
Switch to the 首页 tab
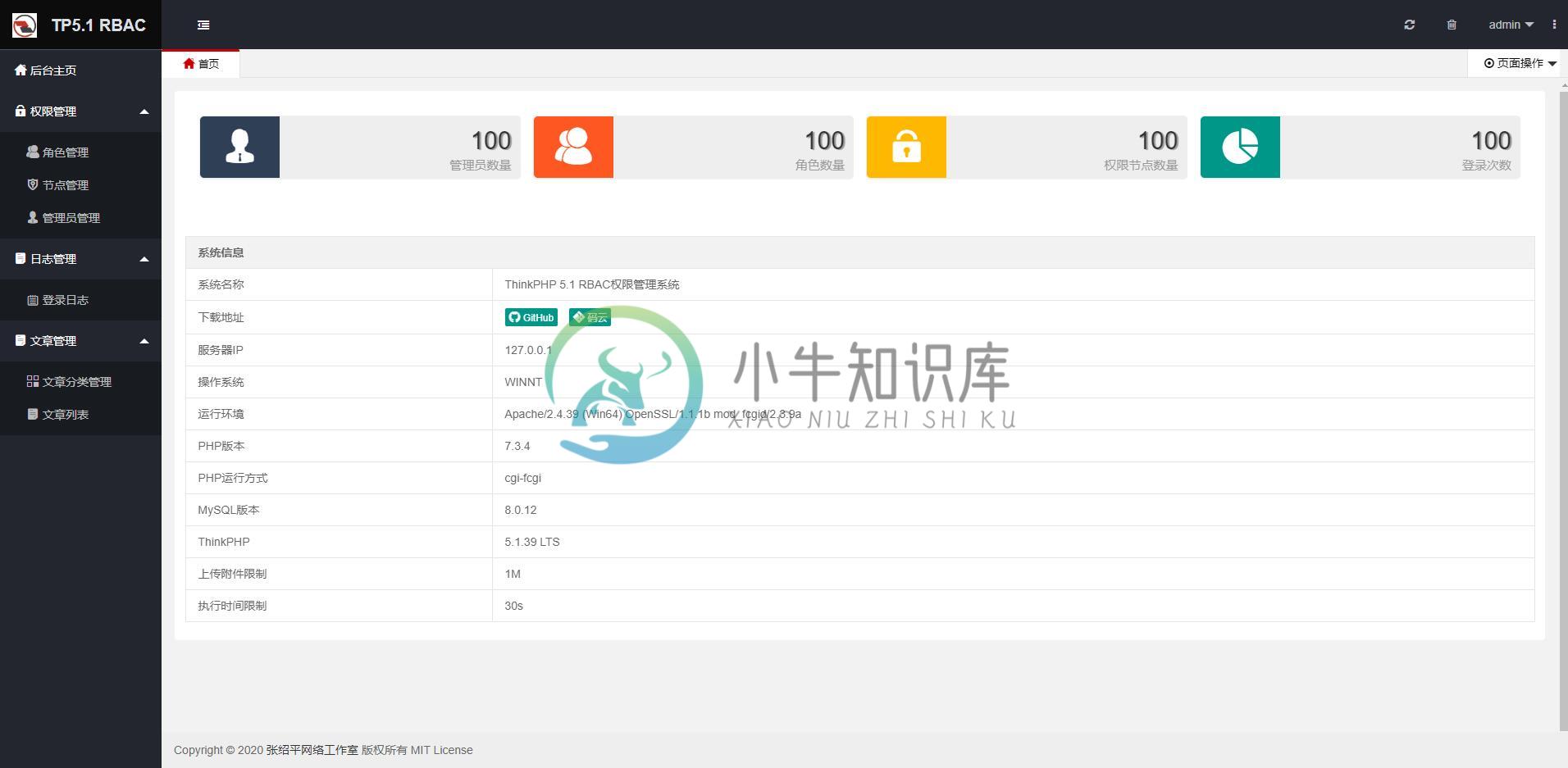click(x=201, y=63)
